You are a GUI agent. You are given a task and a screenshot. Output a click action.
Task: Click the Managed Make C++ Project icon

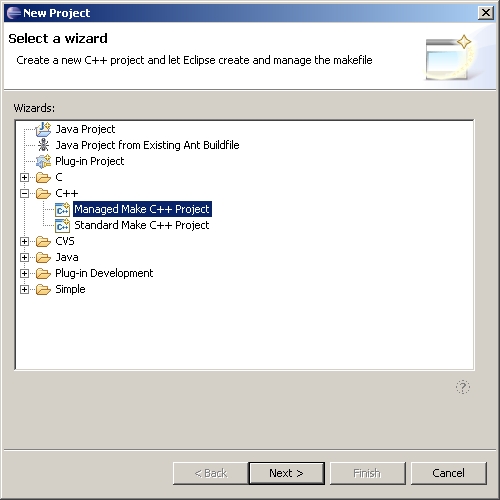pyautogui.click(x=62, y=209)
